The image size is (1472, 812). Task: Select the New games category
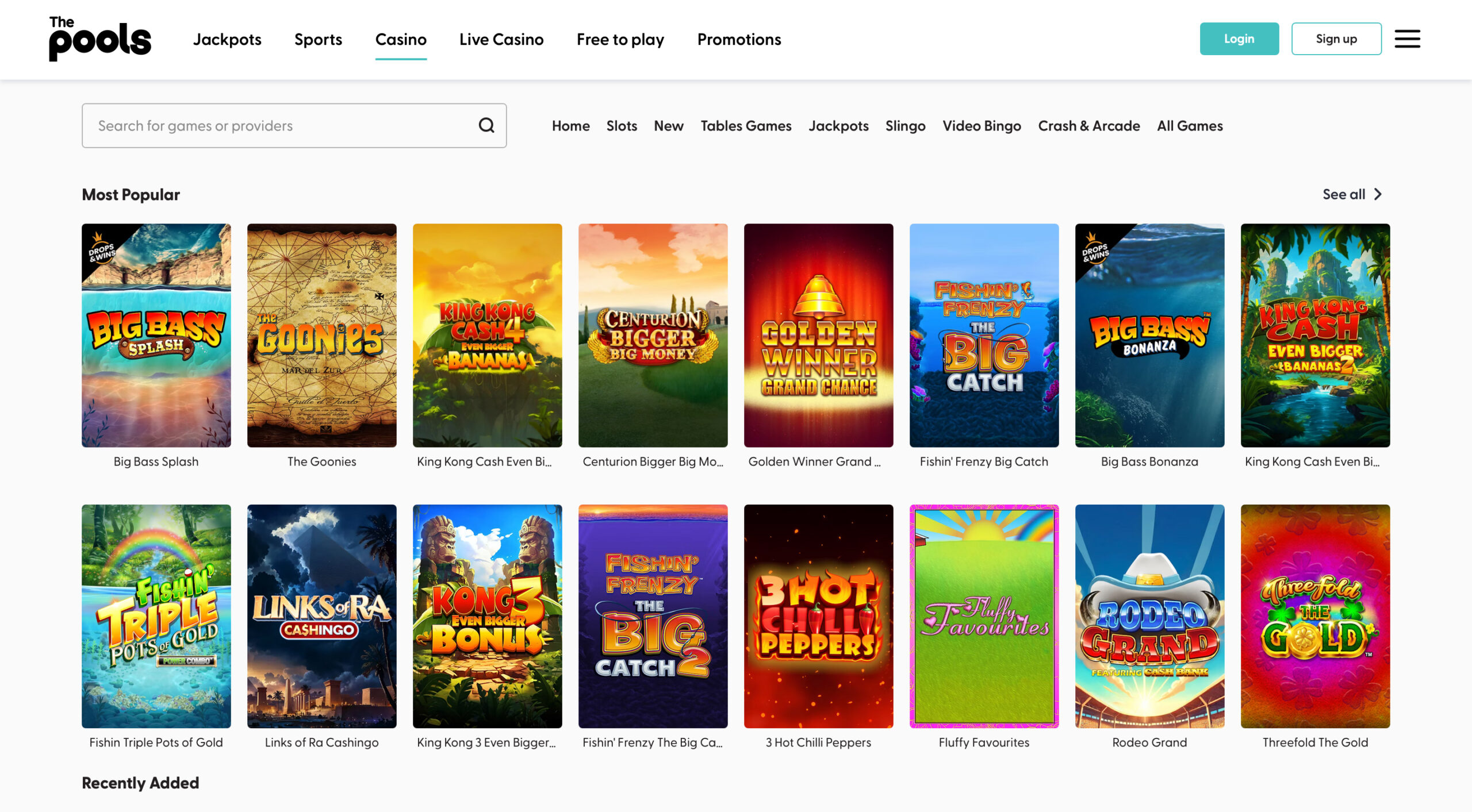point(668,125)
